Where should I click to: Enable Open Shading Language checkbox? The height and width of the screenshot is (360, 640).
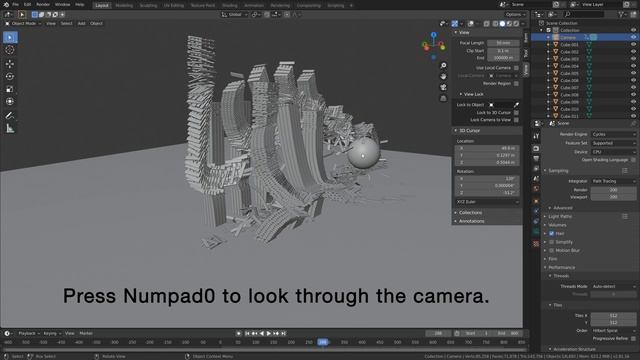633,160
